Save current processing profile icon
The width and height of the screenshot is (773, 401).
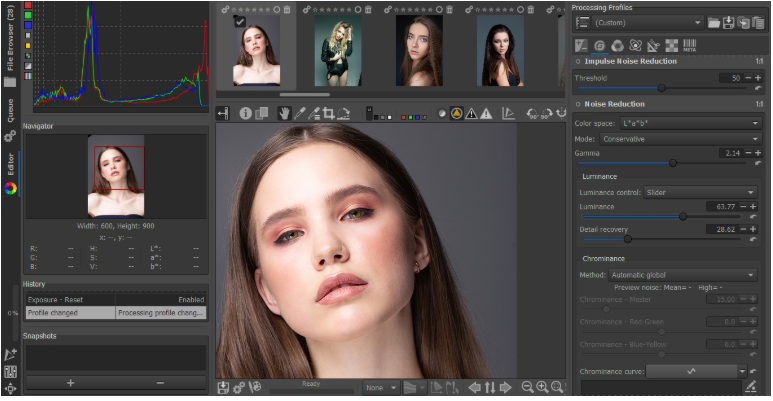tap(728, 23)
